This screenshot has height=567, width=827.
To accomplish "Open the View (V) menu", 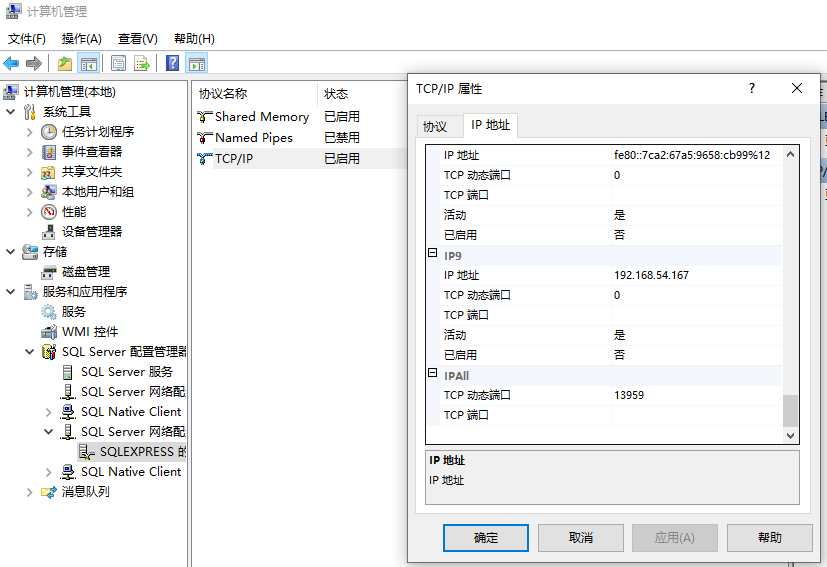I will (x=137, y=39).
